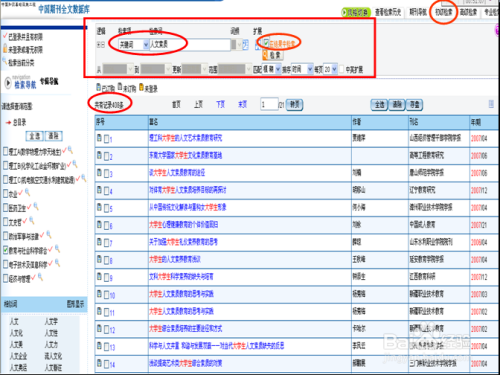Image resolution: width=500 pixels, height=375 pixels.
Task: Click the 检索 search button
Action: click(273, 55)
